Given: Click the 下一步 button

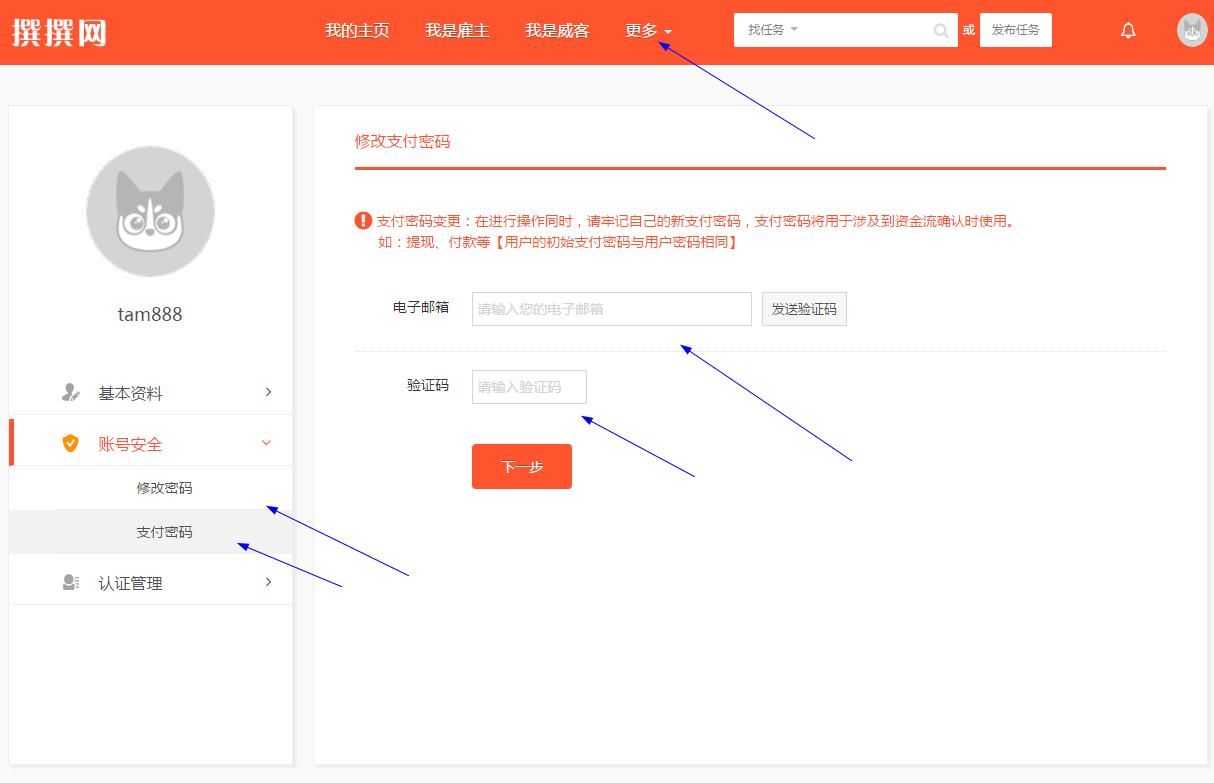Looking at the screenshot, I should point(522,467).
